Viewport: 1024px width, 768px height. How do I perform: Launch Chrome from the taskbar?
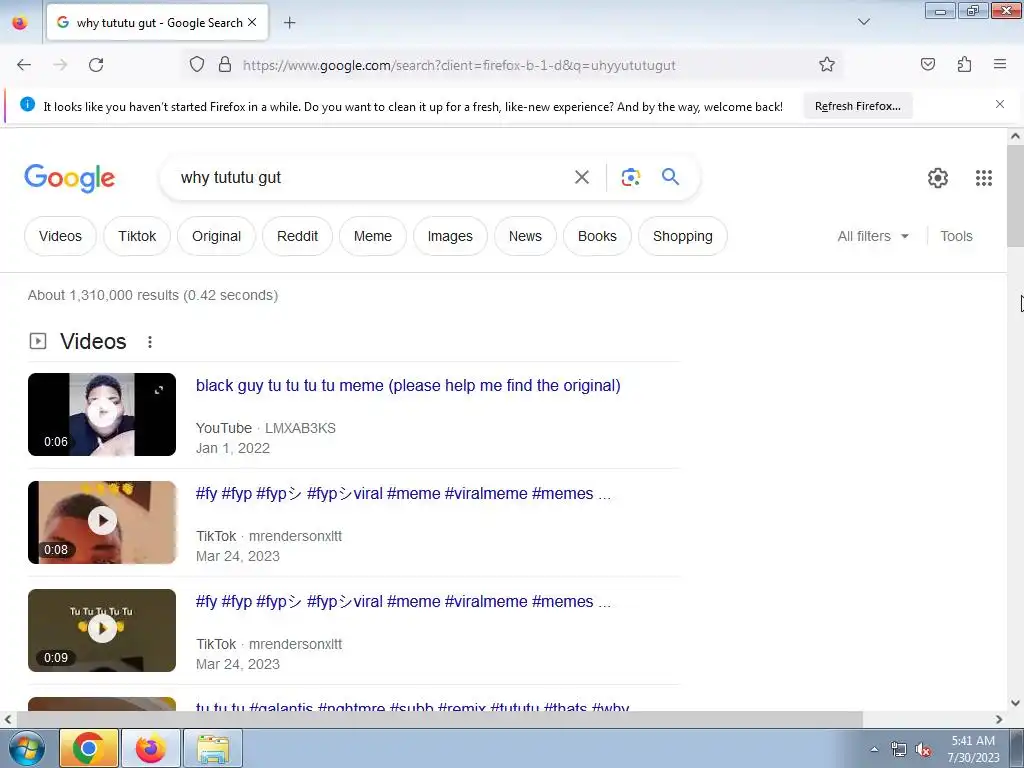pyautogui.click(x=89, y=748)
